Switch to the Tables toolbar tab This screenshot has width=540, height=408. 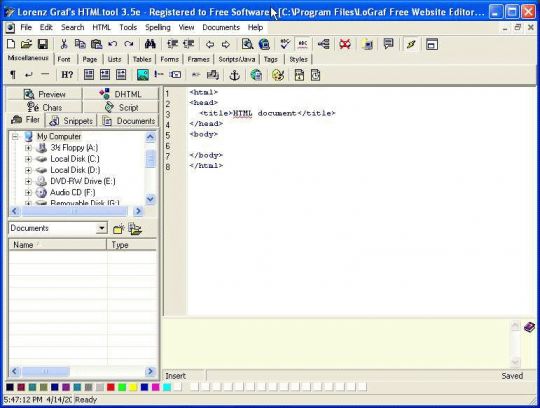(x=142, y=59)
